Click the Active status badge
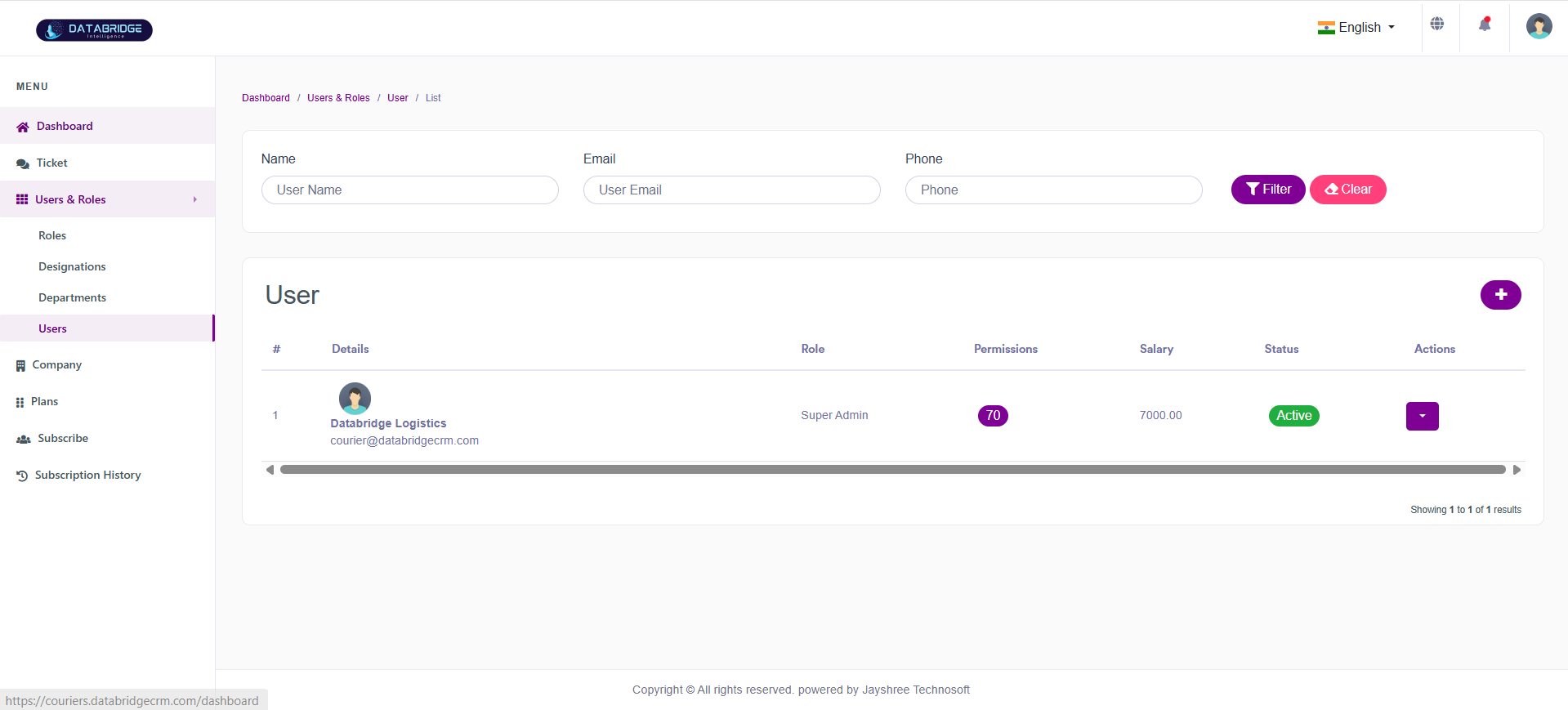The image size is (1568, 710). pos(1293,416)
